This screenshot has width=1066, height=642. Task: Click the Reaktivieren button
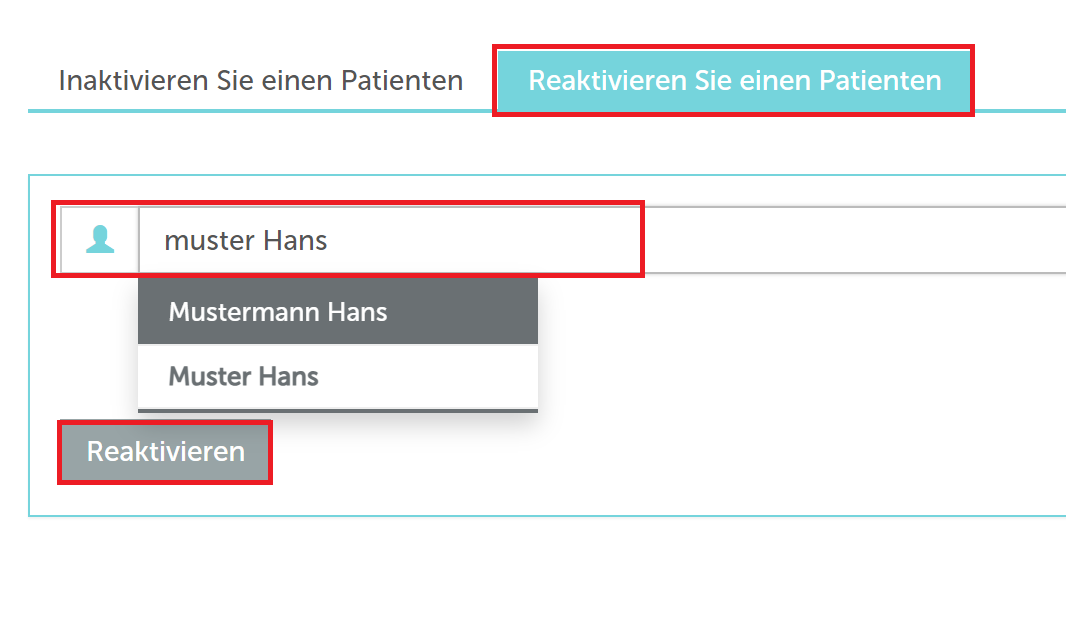(x=165, y=452)
